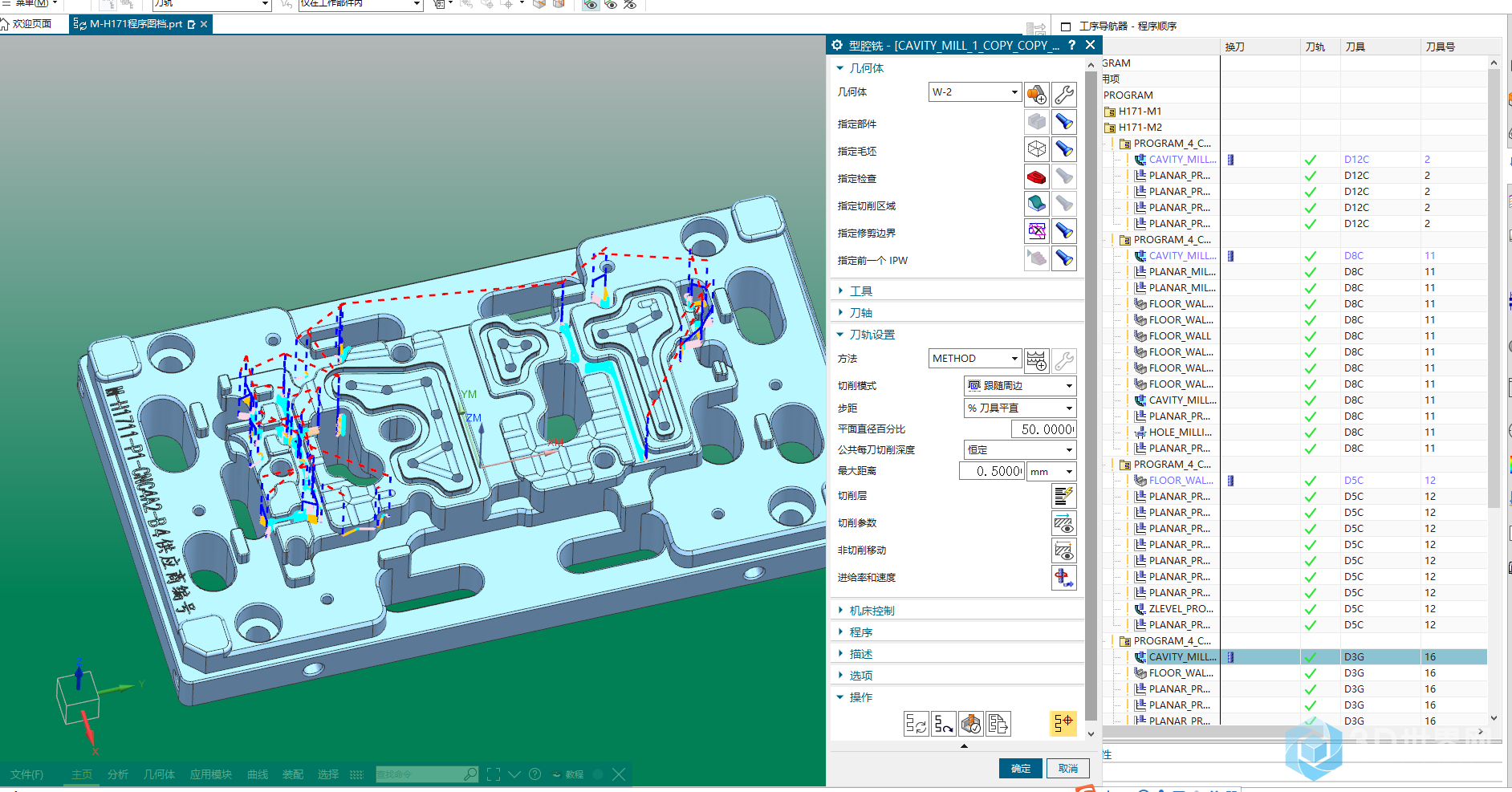Click the dialog settings gear icon

coord(837,46)
